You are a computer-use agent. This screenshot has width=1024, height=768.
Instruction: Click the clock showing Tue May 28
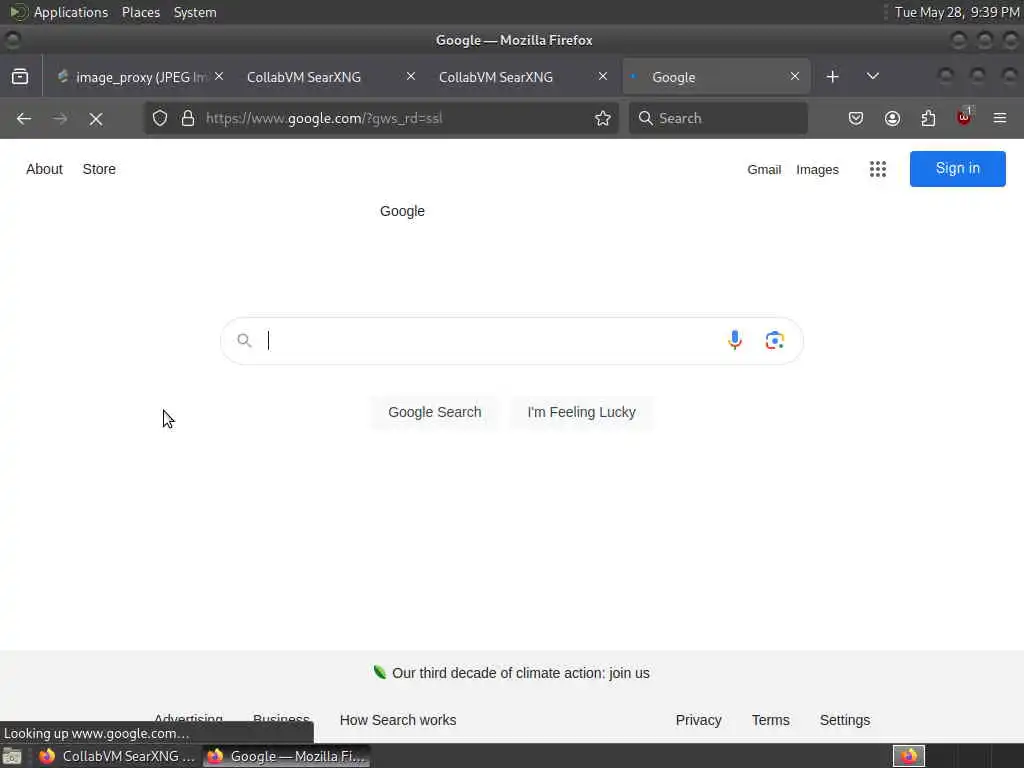point(956,12)
